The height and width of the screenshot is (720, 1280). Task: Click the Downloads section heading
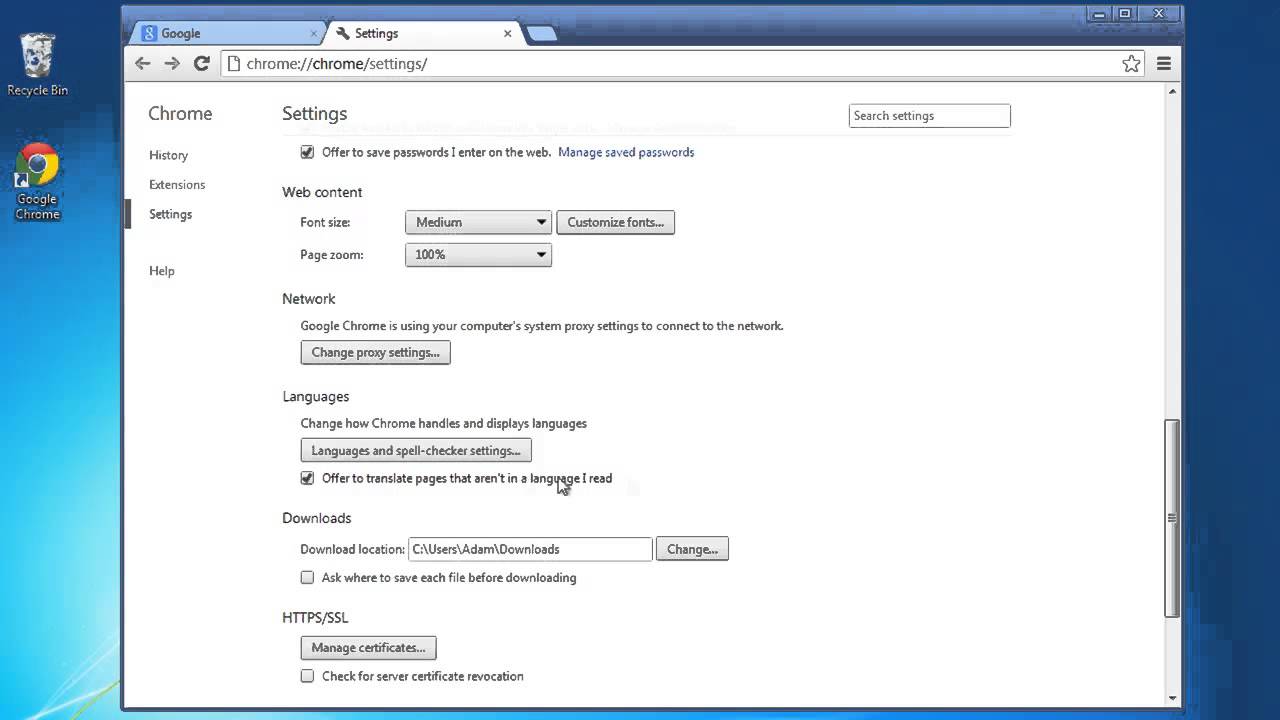tap(317, 518)
